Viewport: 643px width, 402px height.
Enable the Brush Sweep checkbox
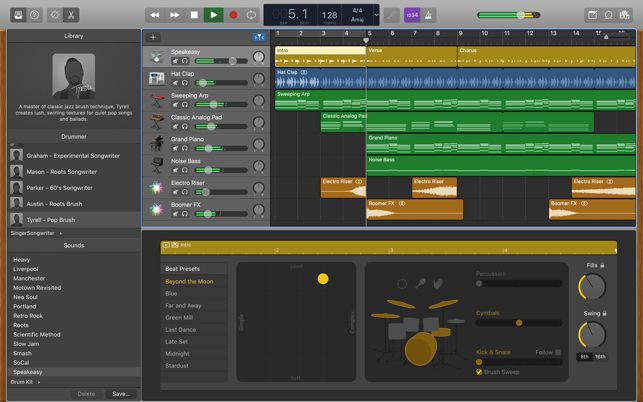pos(480,372)
